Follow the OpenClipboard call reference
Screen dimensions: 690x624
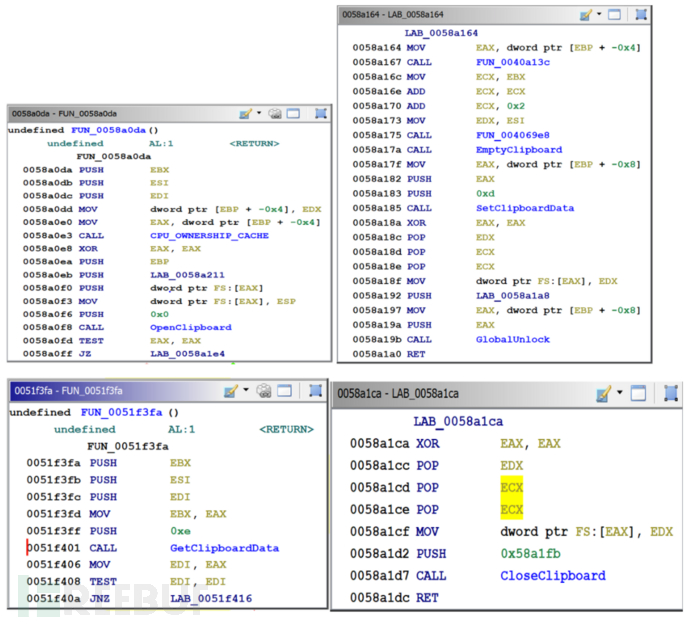pos(190,327)
